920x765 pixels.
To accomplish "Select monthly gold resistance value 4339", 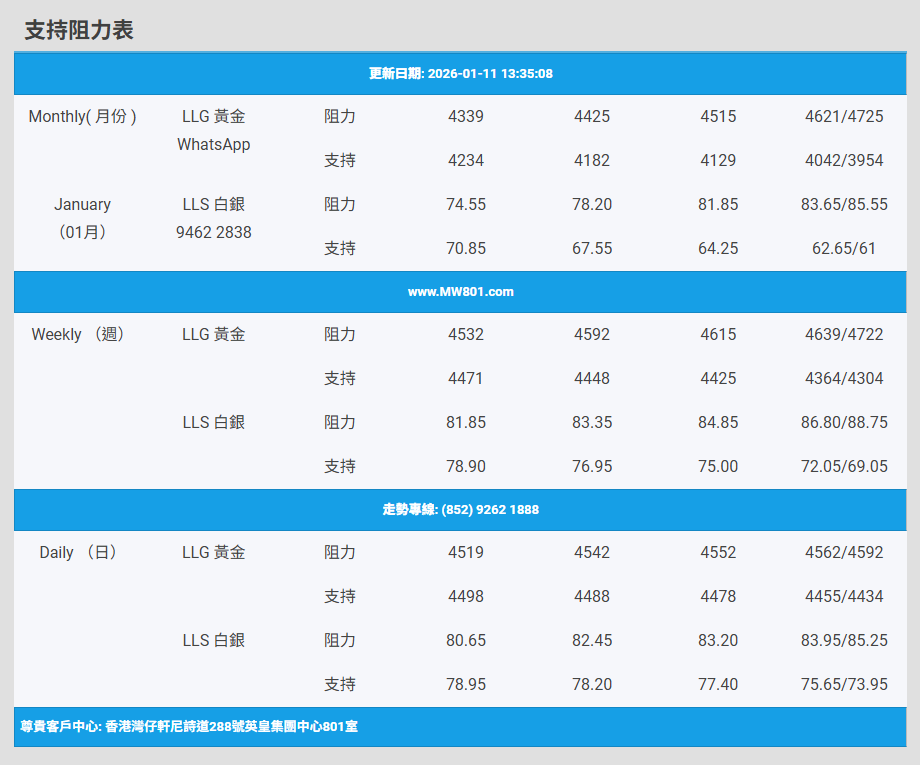I will coord(465,116).
